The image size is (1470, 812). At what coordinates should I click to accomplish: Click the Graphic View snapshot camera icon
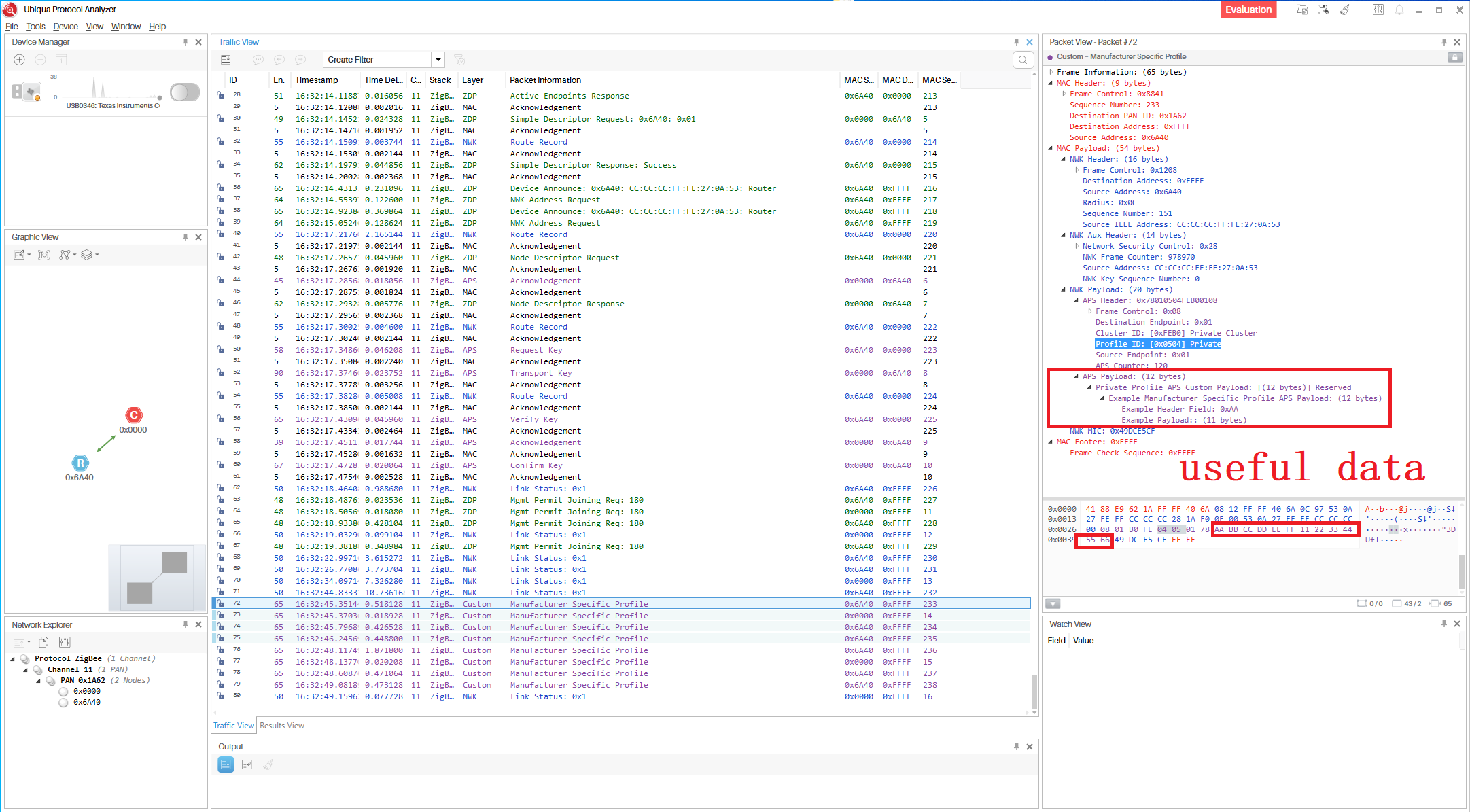tap(44, 255)
